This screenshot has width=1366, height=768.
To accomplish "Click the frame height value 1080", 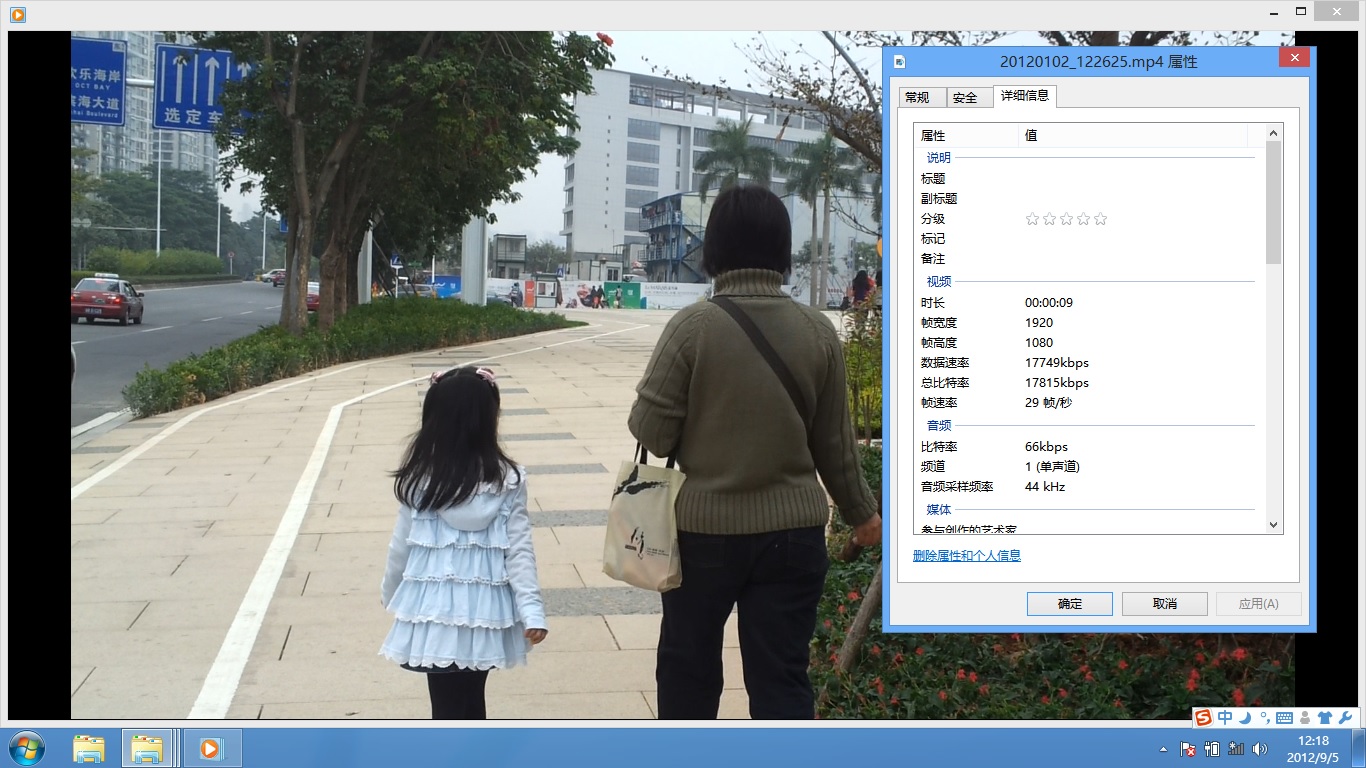I will point(1039,343).
